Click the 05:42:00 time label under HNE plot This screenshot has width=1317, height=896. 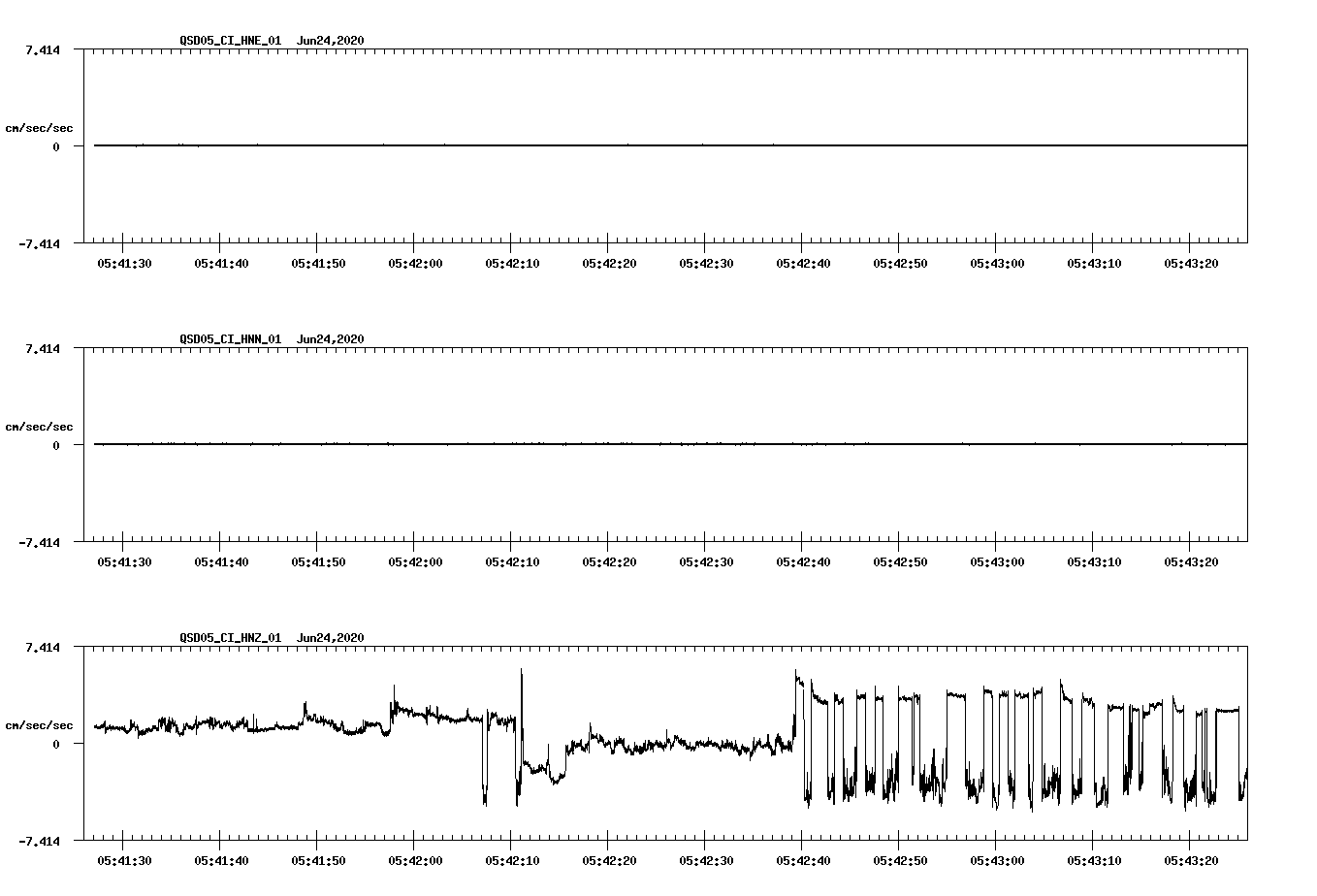(x=415, y=264)
